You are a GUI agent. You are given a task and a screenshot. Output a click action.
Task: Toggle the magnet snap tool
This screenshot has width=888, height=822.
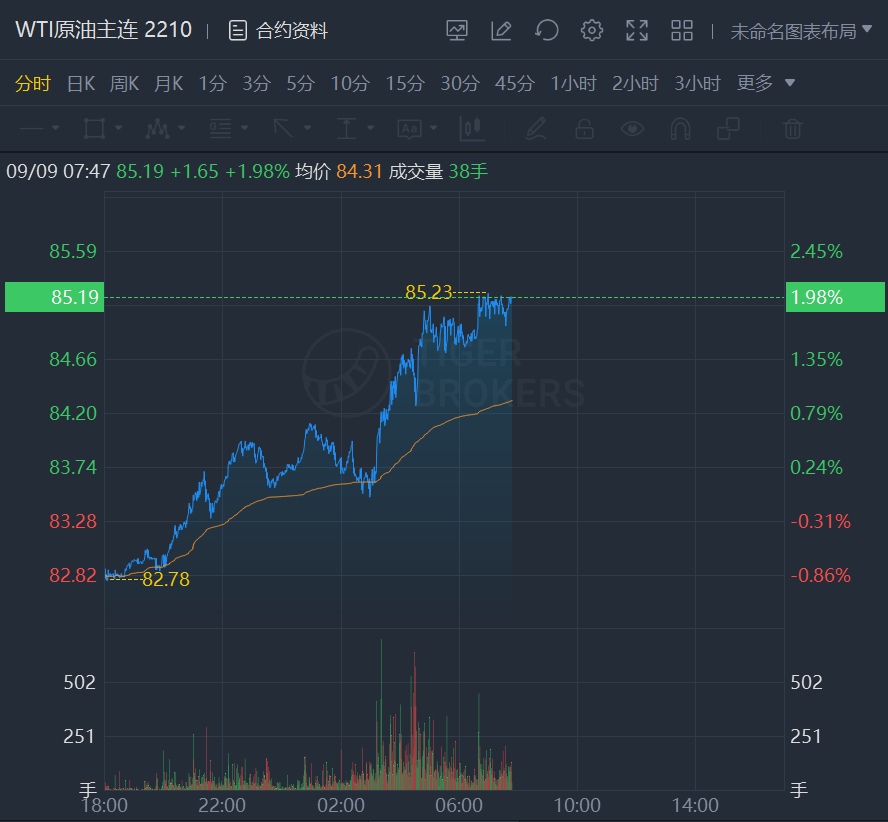680,129
